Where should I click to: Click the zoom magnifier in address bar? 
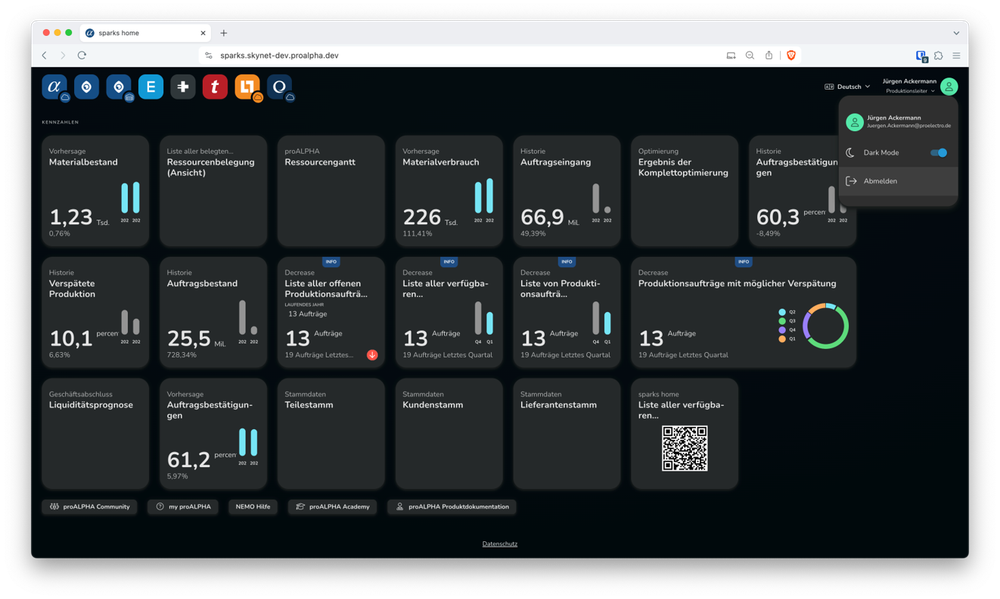pyautogui.click(x=750, y=55)
